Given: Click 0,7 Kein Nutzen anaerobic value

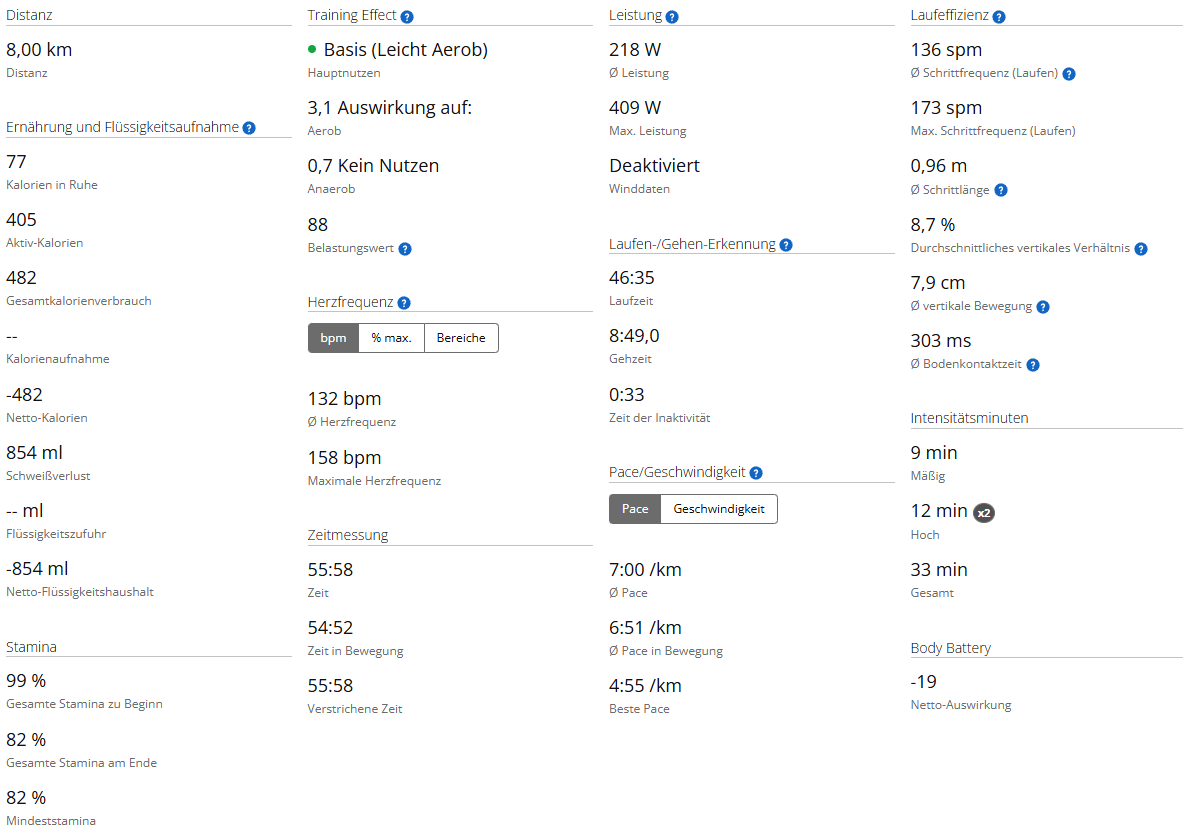Looking at the screenshot, I should tap(373, 166).
